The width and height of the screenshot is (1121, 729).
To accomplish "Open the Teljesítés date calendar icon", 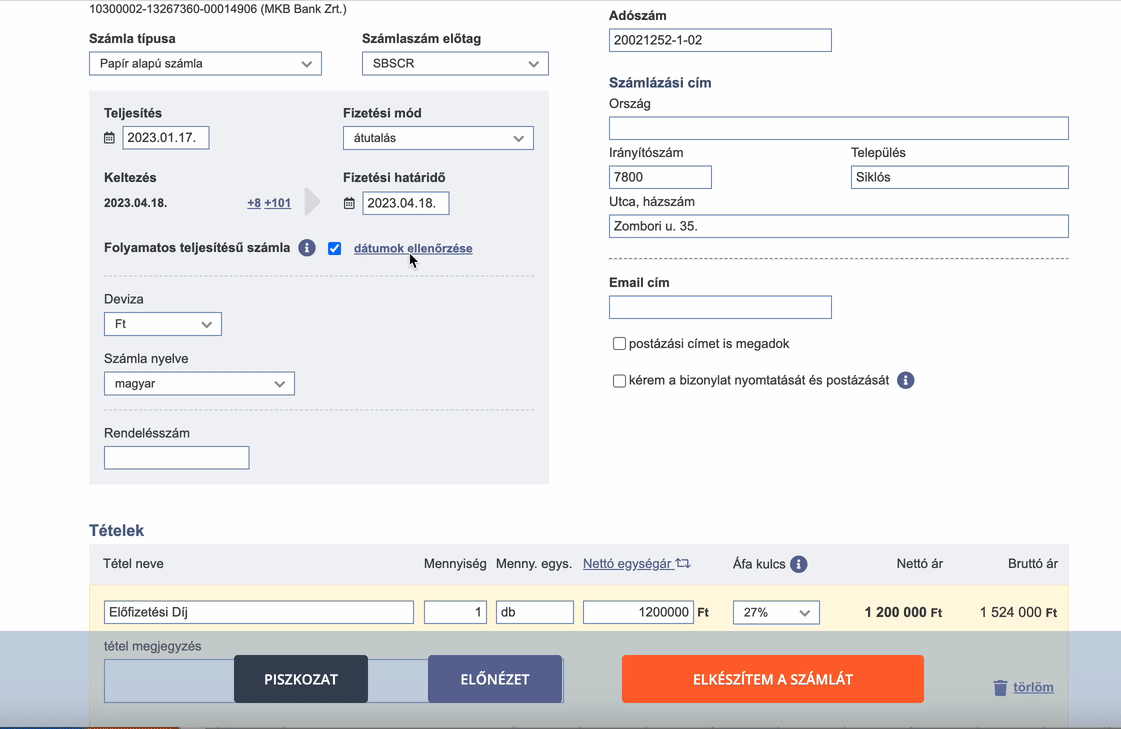I will pos(109,138).
